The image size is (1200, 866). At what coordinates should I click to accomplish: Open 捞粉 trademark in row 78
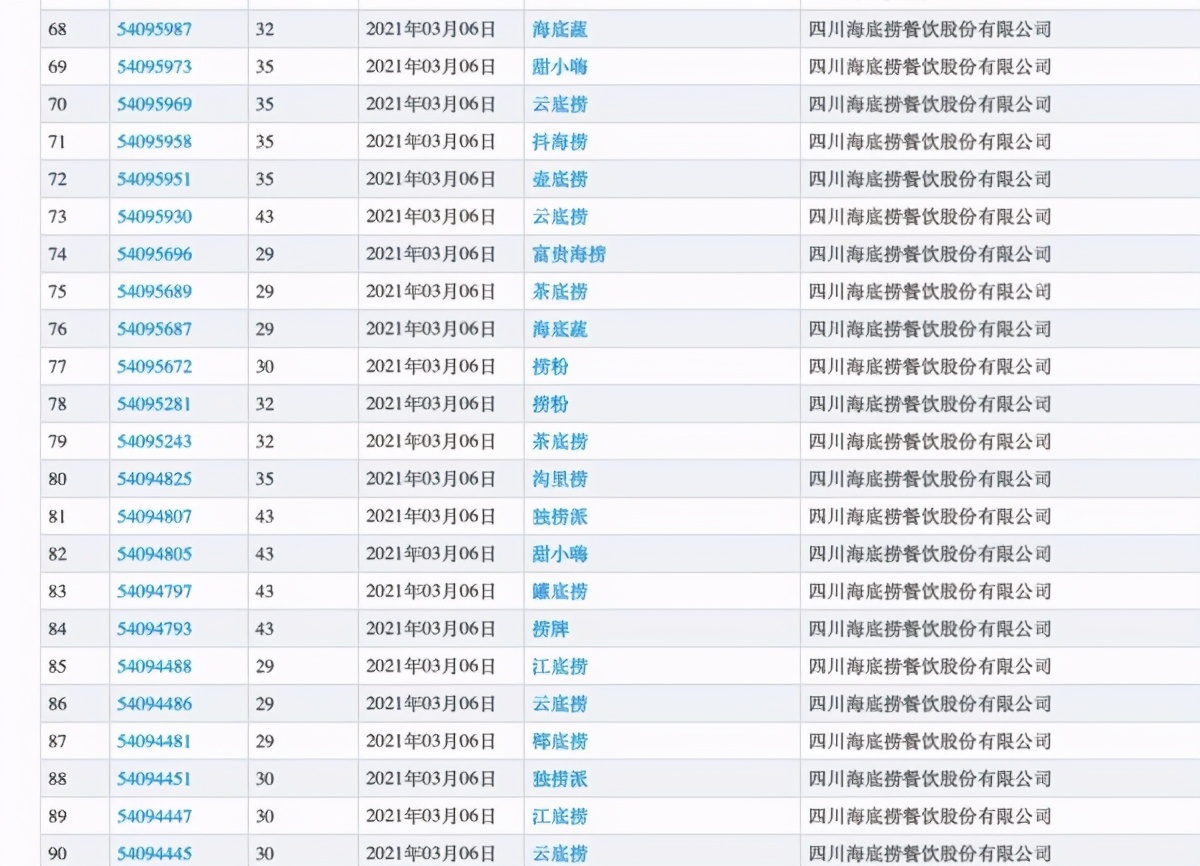[551, 404]
